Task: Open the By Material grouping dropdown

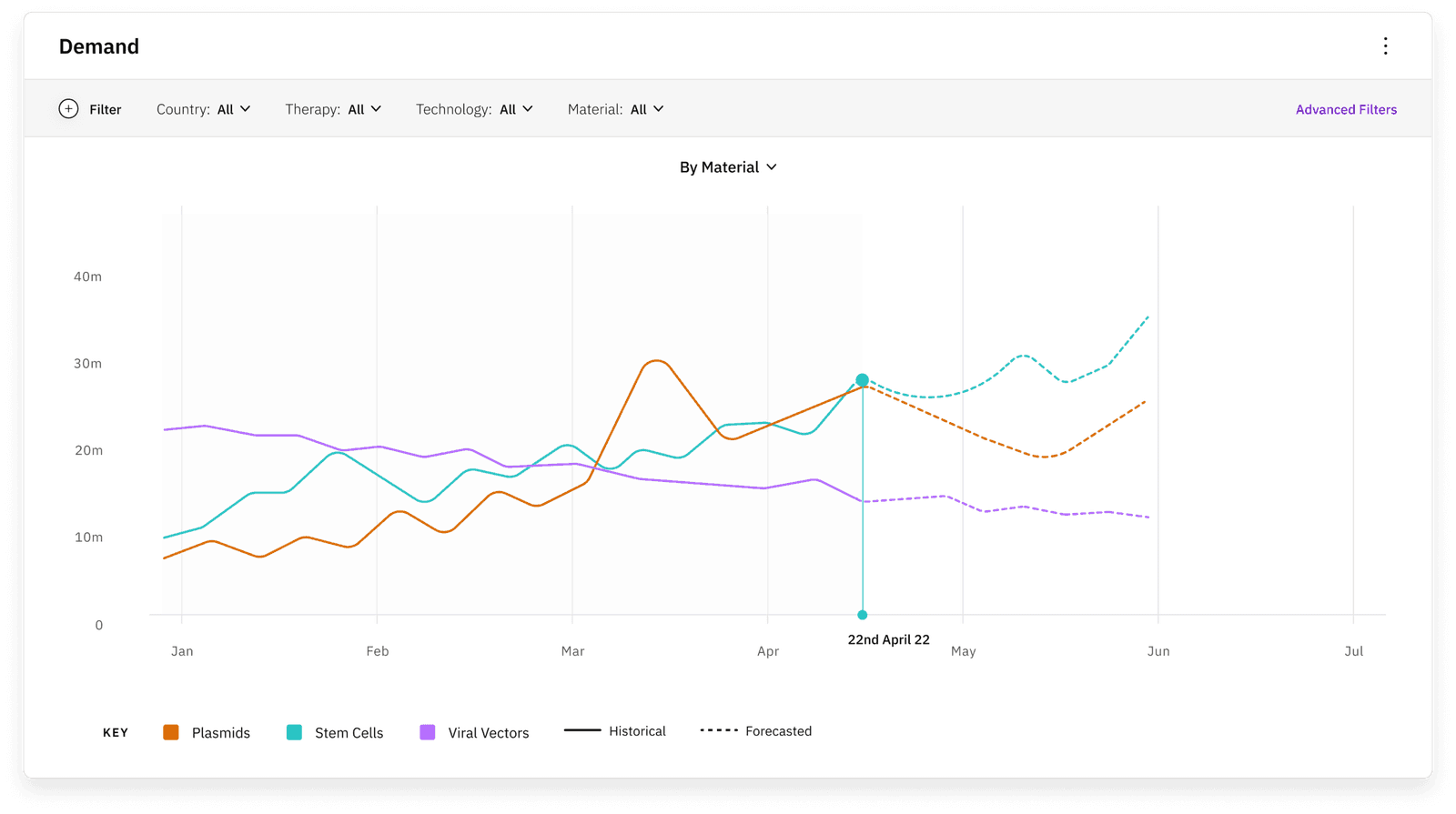Action: [x=728, y=167]
